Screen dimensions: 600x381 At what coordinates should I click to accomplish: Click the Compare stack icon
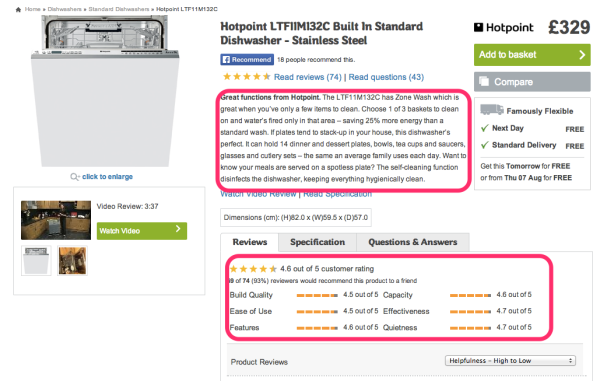point(484,81)
